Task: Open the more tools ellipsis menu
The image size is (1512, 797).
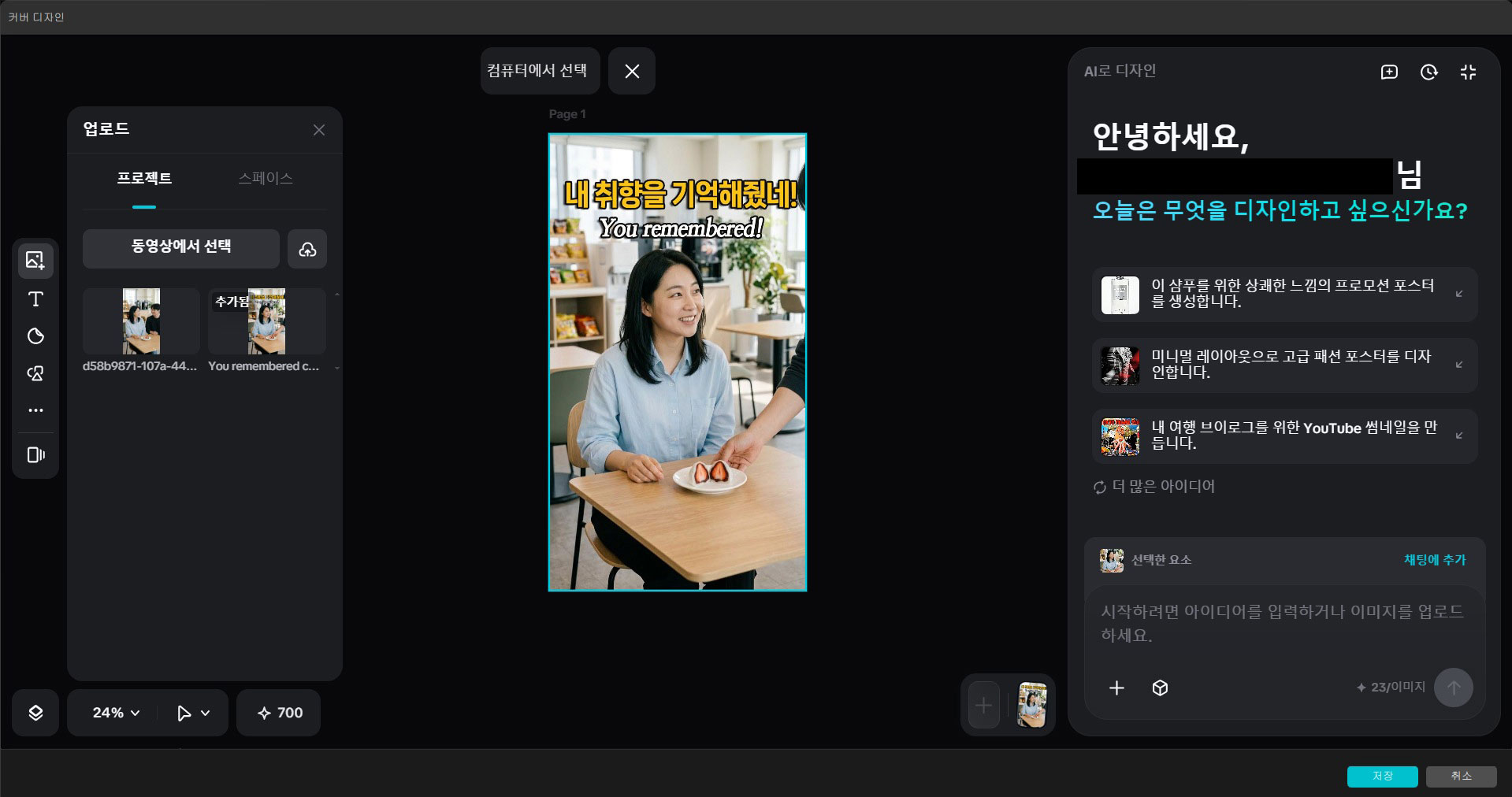Action: tap(35, 410)
